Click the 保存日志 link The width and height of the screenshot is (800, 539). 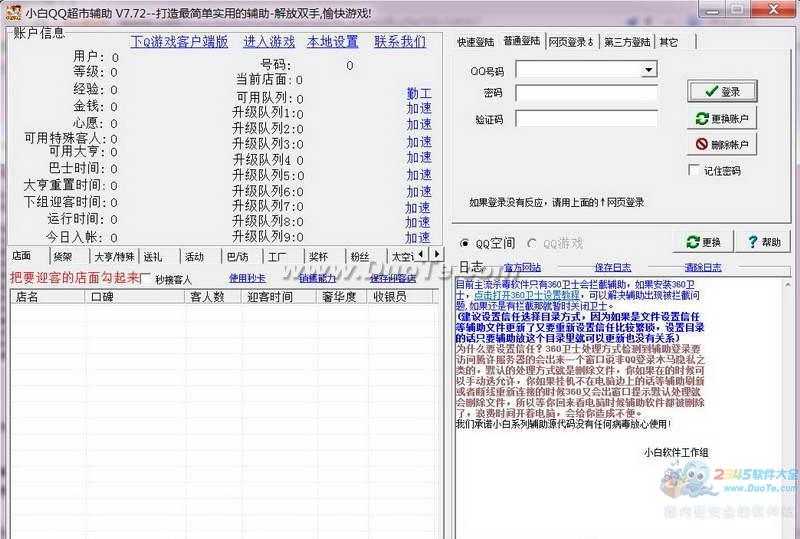[613, 267]
